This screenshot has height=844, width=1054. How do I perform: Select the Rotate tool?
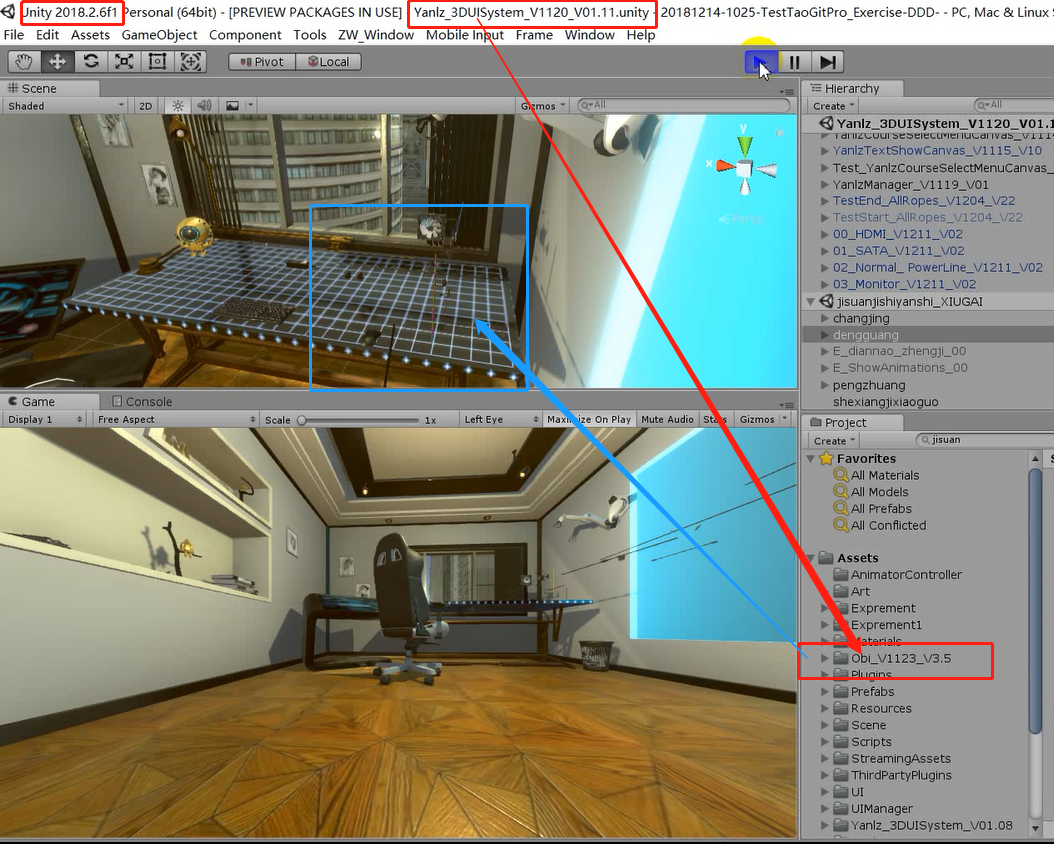click(x=90, y=60)
